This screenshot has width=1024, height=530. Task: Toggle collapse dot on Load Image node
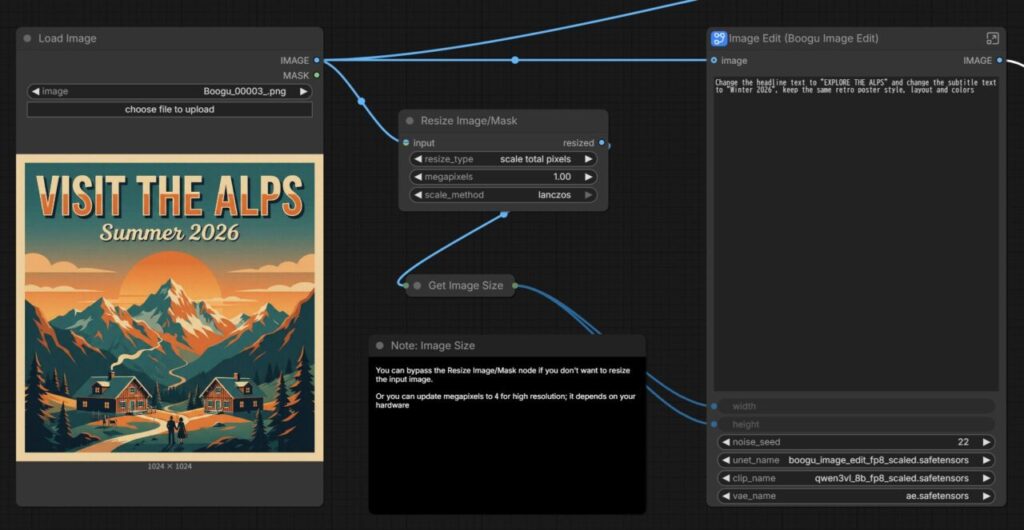(x=27, y=39)
